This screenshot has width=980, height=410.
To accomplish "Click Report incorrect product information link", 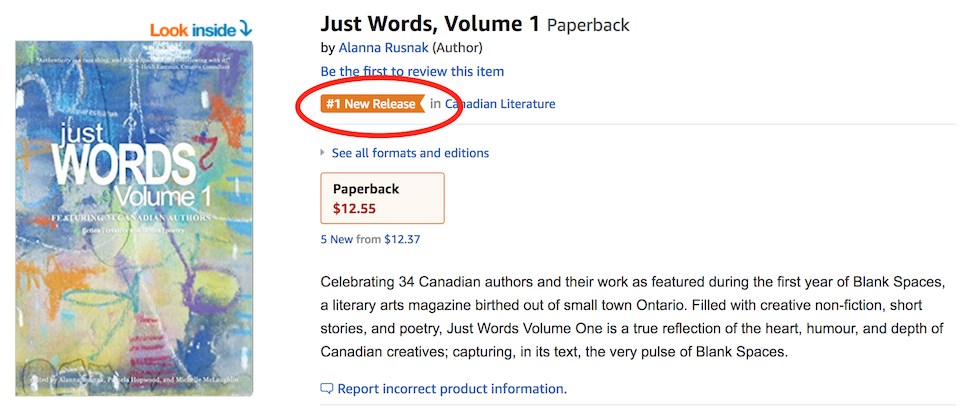I will click(452, 389).
